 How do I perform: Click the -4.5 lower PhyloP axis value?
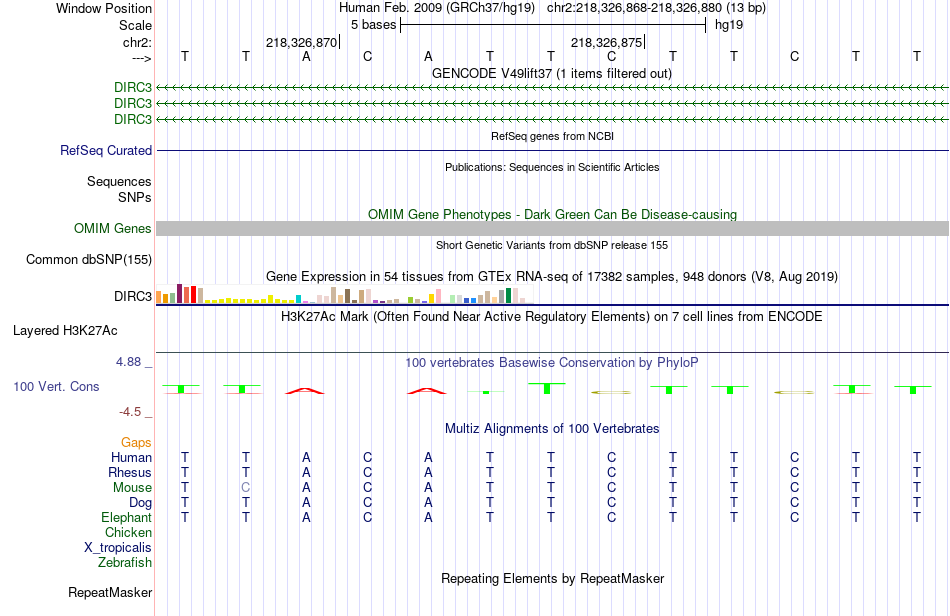click(x=130, y=412)
